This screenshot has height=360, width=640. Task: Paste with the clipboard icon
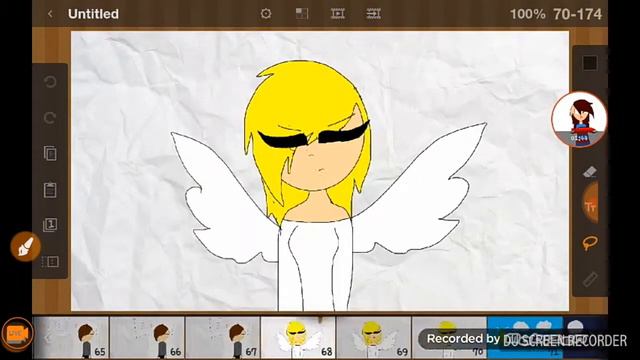coord(50,190)
